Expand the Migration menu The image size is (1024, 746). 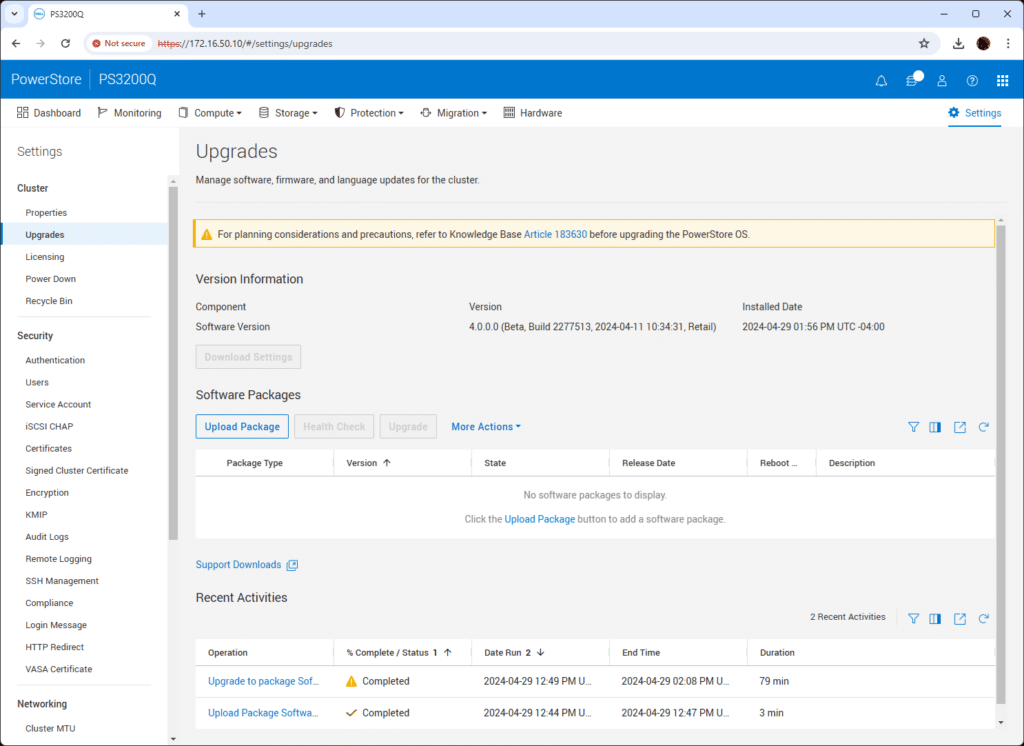[x=454, y=113]
